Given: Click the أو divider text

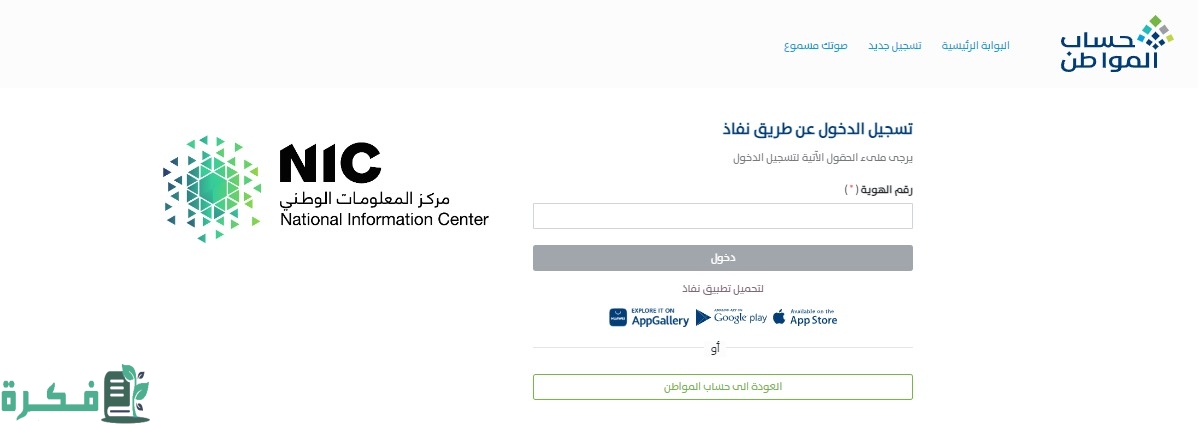Looking at the screenshot, I should (714, 348).
